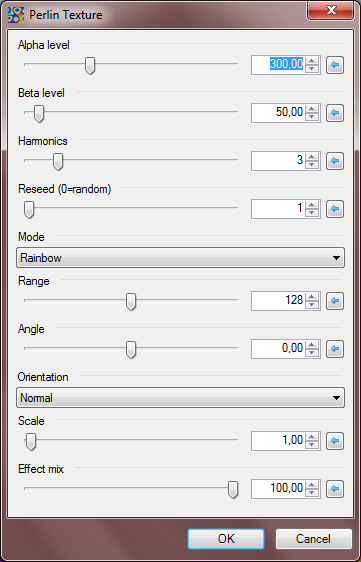361x562 pixels.
Task: Reset Angle with its arrow icon
Action: (x=335, y=349)
